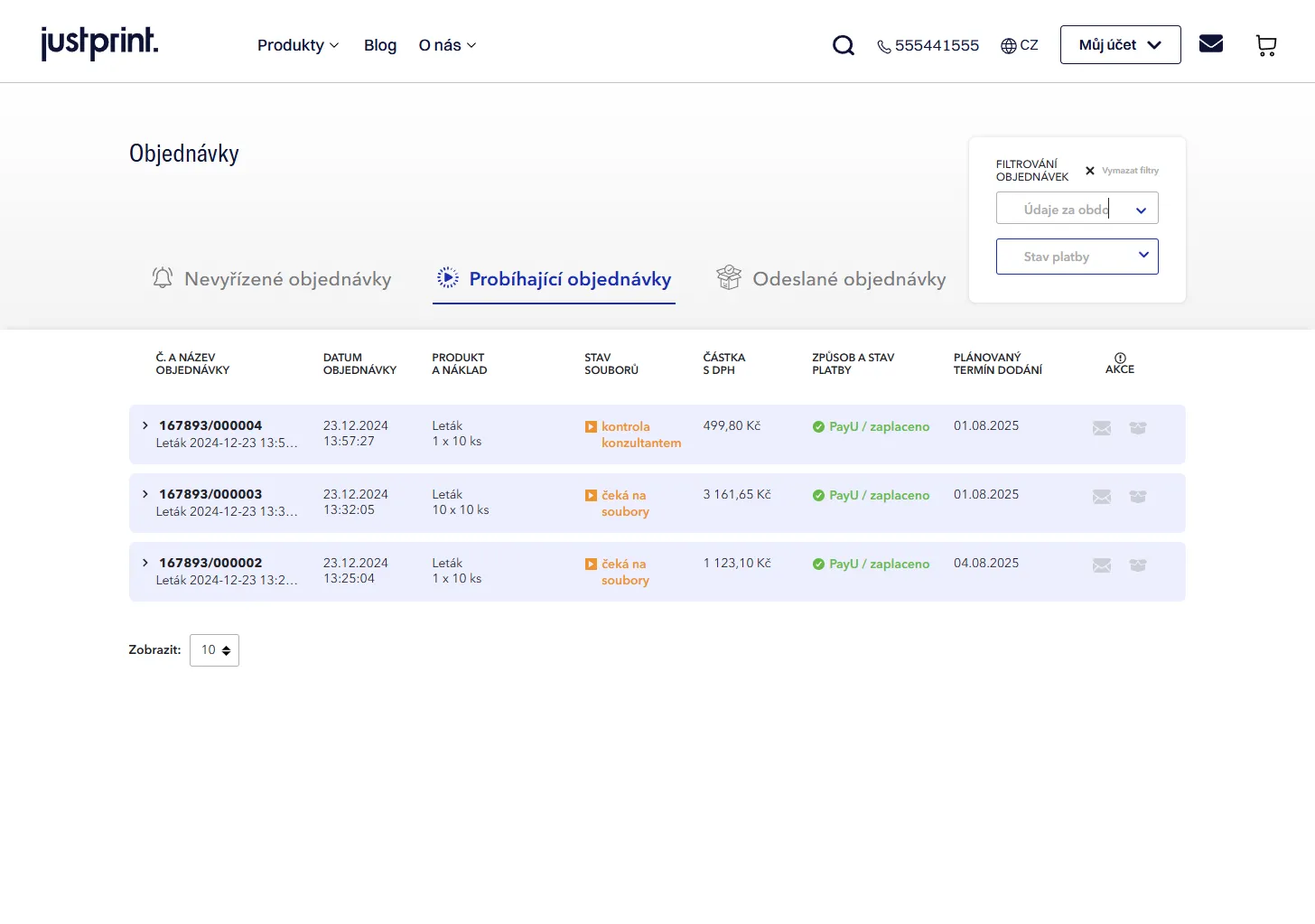This screenshot has width=1315, height=924.
Task: Expand order row 167893/000003
Action: [145, 494]
